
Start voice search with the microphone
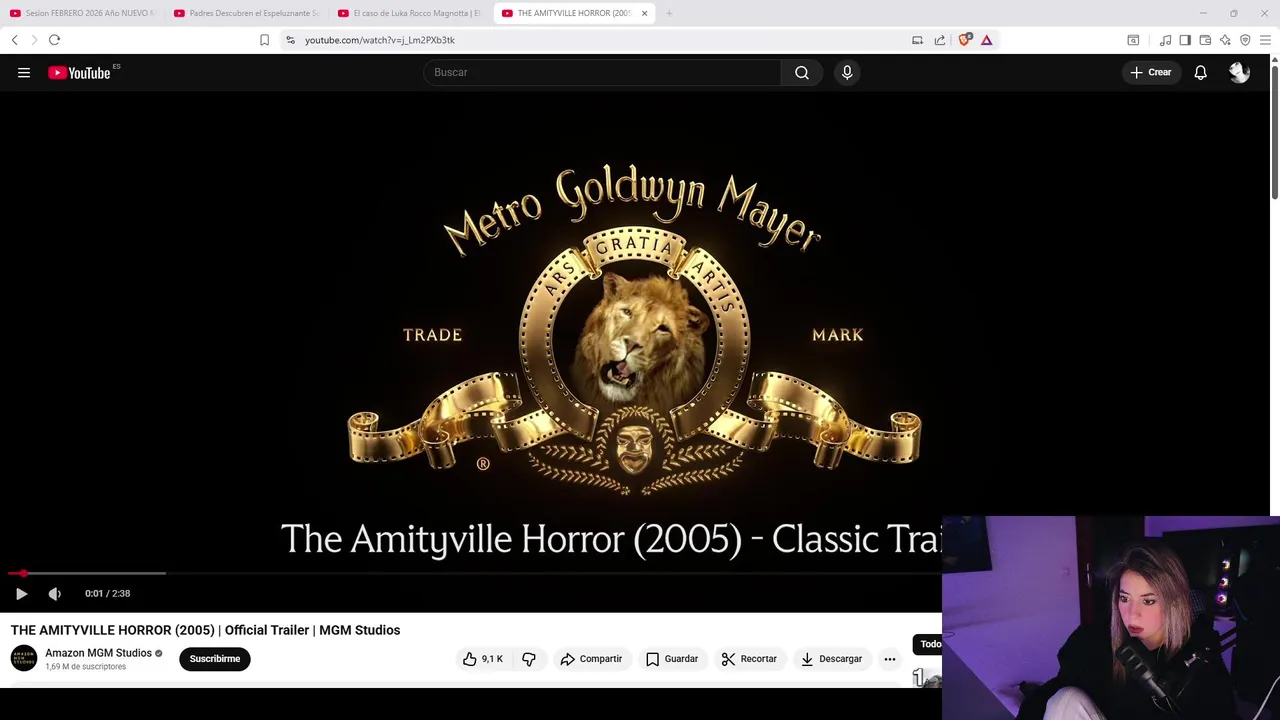847,72
